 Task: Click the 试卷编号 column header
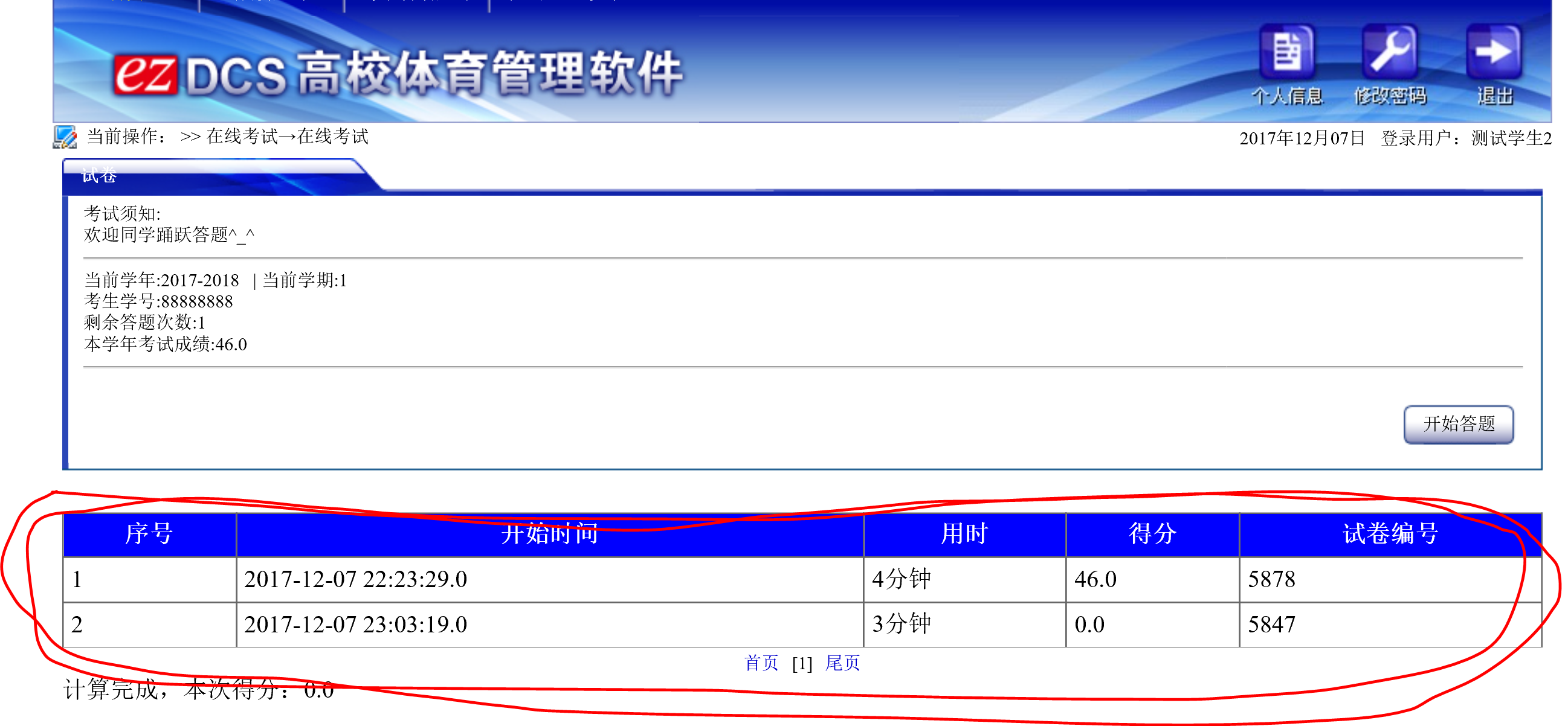tap(1390, 534)
